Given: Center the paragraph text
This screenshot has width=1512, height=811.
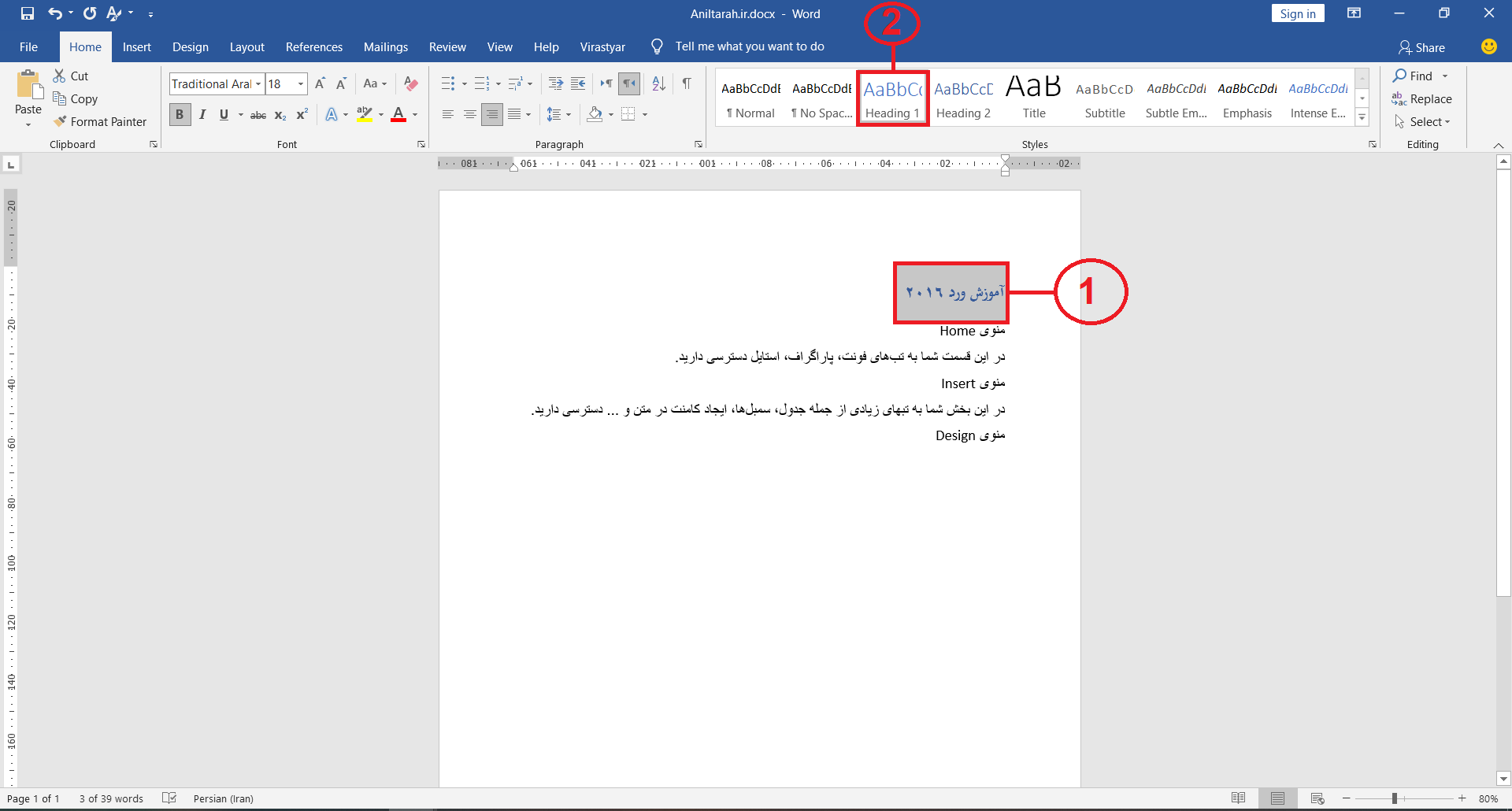Looking at the screenshot, I should [x=470, y=115].
